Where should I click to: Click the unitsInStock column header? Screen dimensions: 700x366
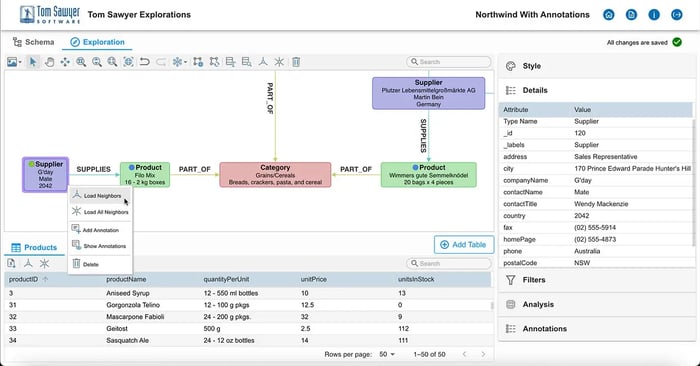point(416,279)
